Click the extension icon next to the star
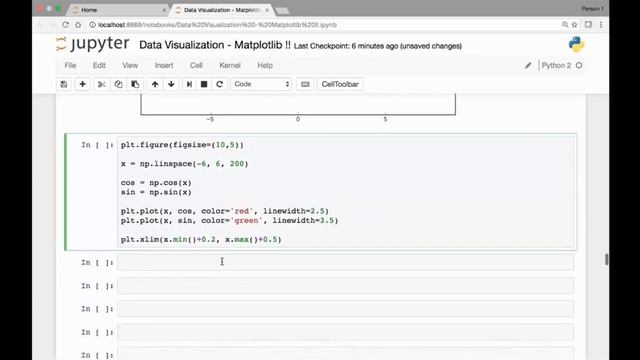 (x=588, y=25)
